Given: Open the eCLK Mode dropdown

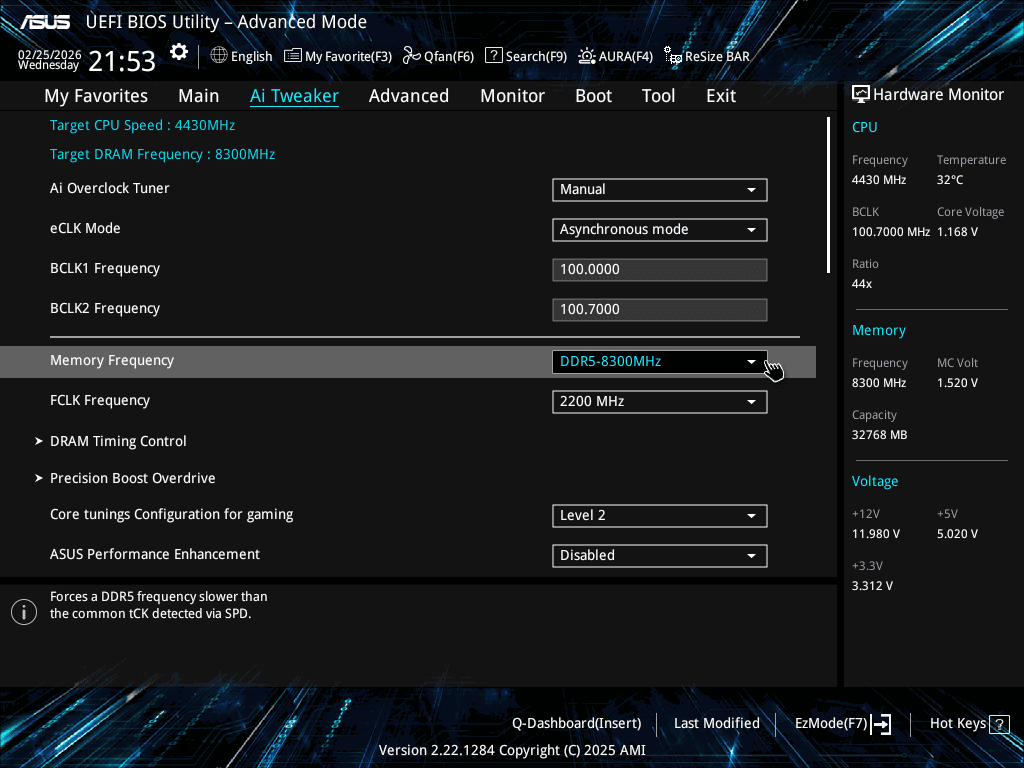Looking at the screenshot, I should tap(660, 229).
